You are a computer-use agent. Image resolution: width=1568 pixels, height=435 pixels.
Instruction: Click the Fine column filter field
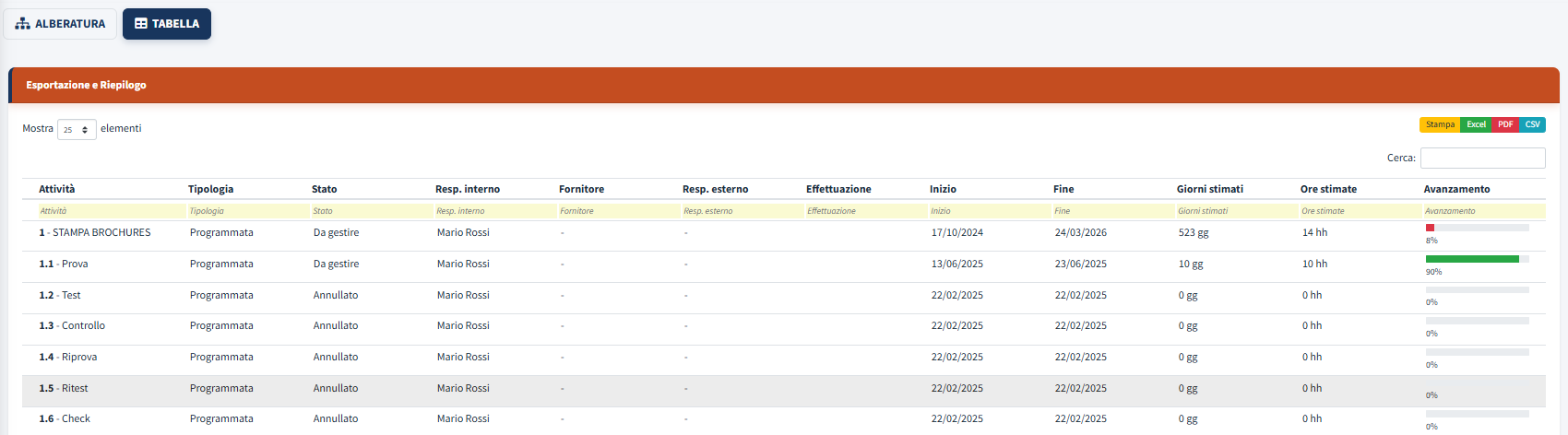[x=1112, y=211]
